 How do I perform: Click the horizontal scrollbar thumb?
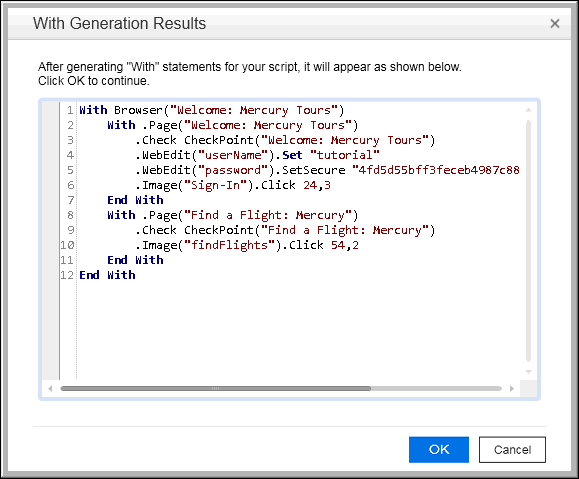[216, 389]
